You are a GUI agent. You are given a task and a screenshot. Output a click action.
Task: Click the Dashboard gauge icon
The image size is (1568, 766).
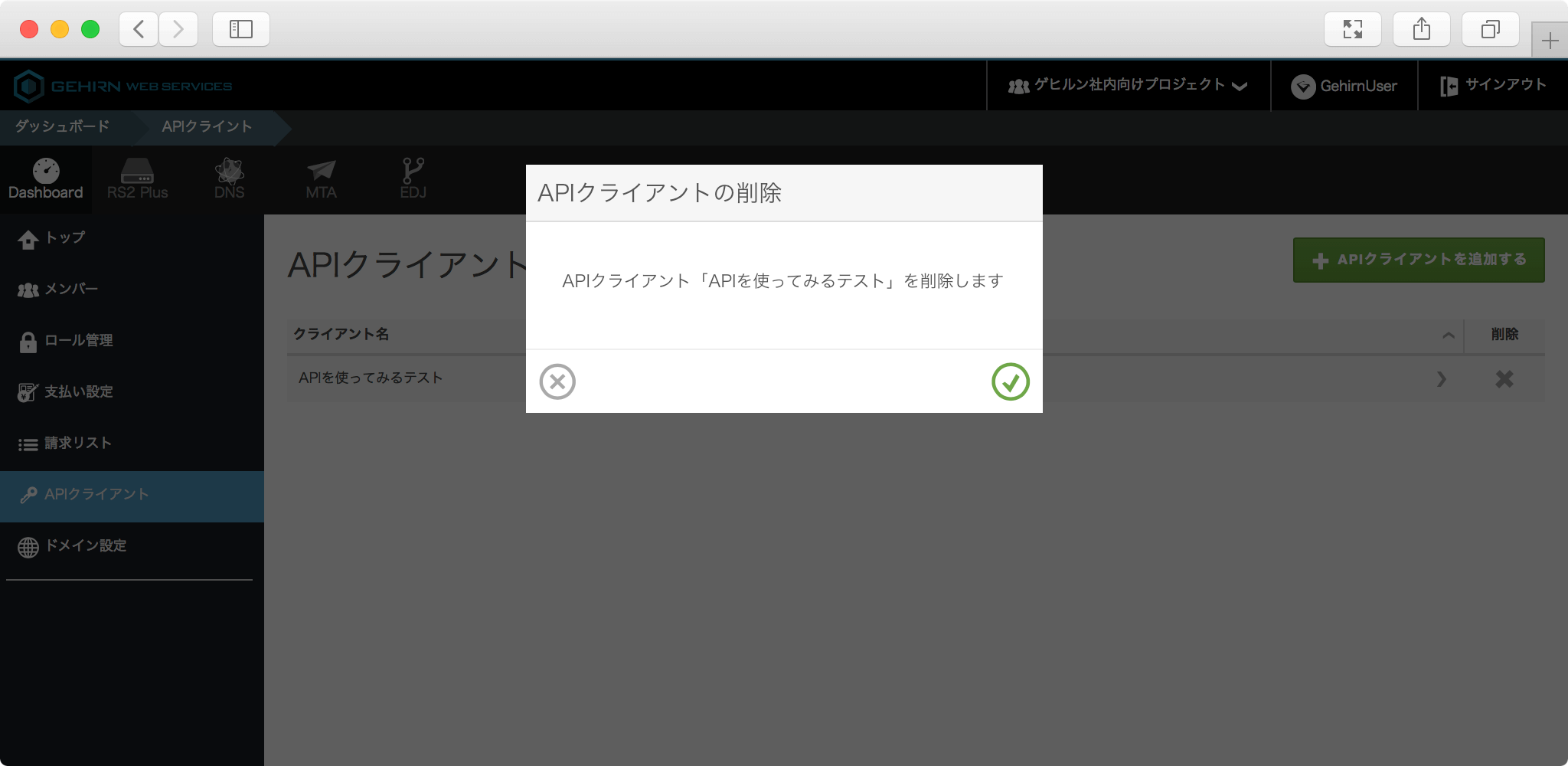[x=46, y=172]
